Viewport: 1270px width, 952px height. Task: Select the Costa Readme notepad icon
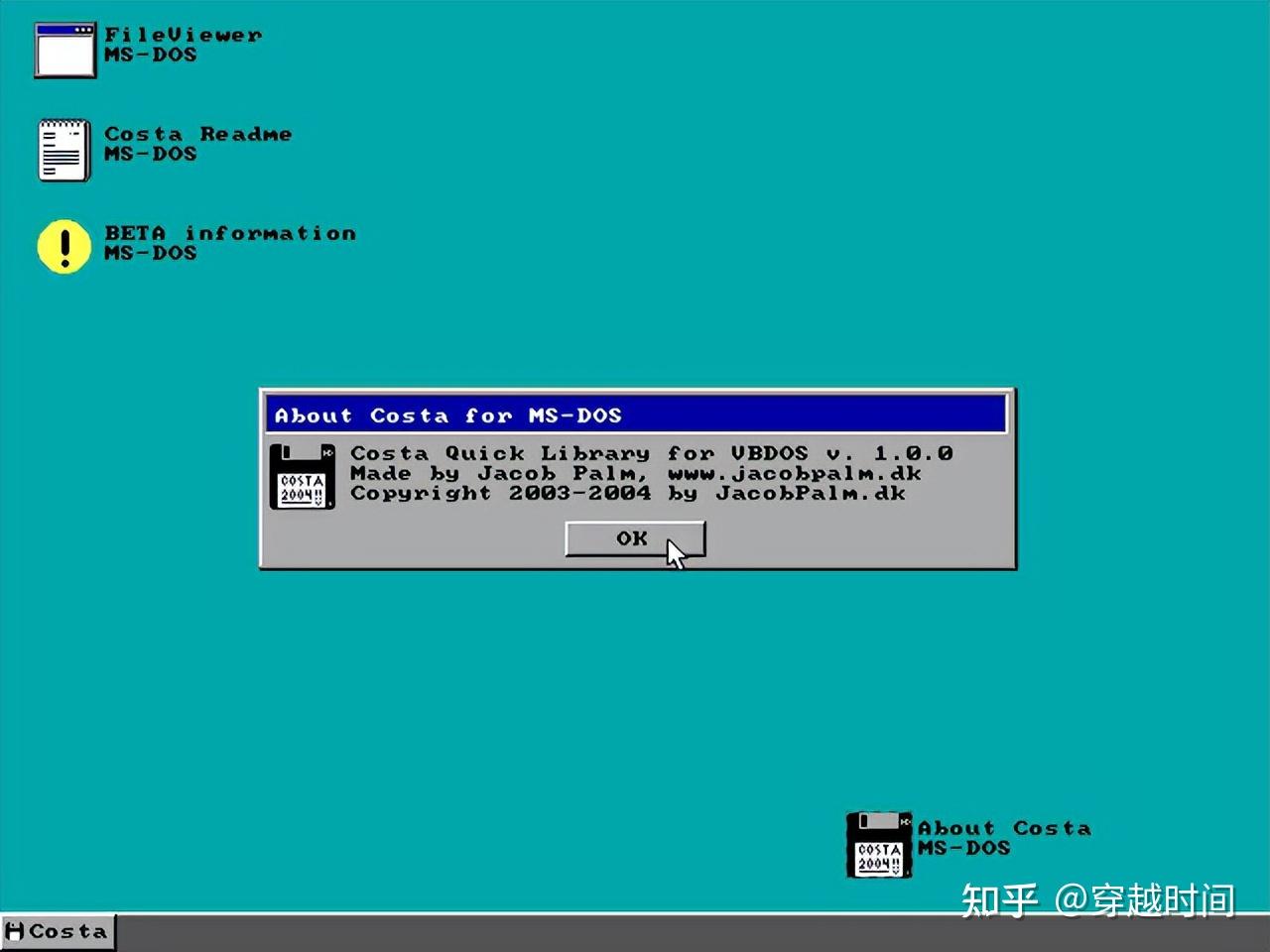(64, 150)
